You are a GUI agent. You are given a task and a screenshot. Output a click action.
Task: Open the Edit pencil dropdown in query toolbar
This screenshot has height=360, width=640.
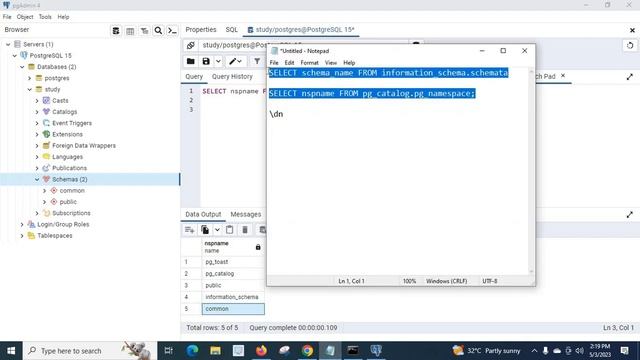click(235, 61)
